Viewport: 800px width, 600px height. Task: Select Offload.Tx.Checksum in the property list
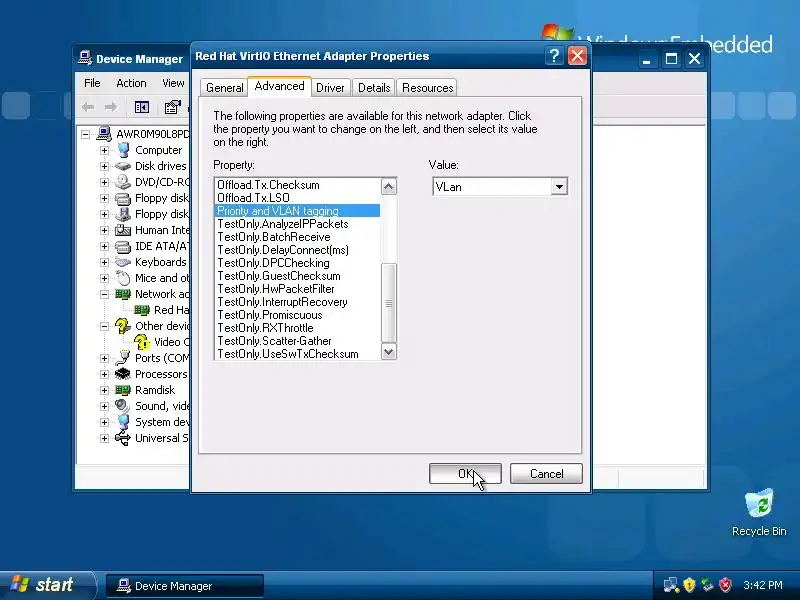pos(297,185)
